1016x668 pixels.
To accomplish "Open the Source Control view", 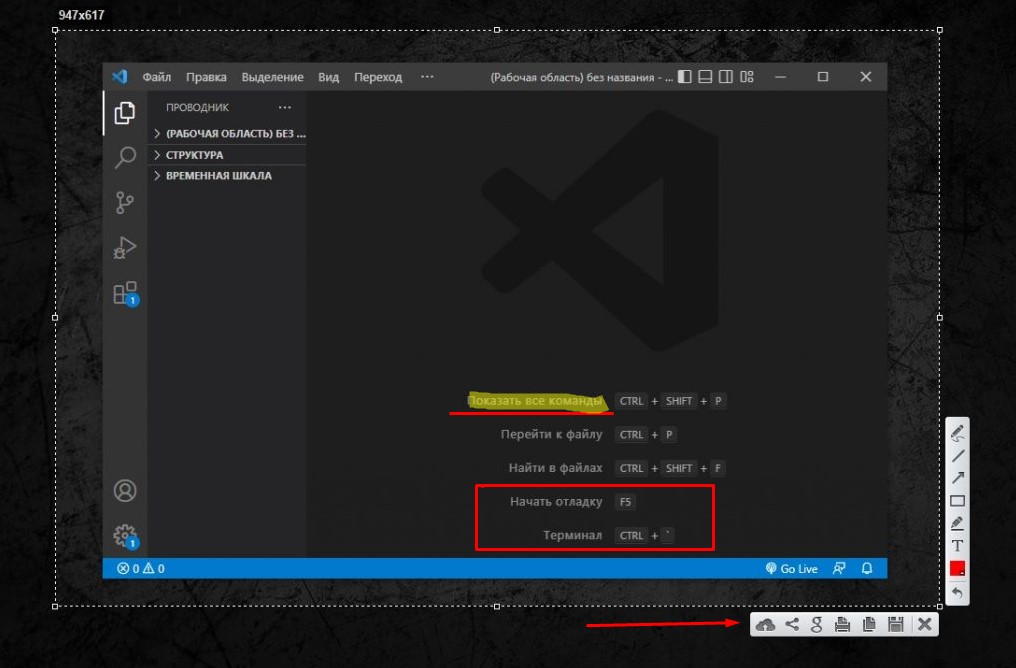I will (x=124, y=202).
